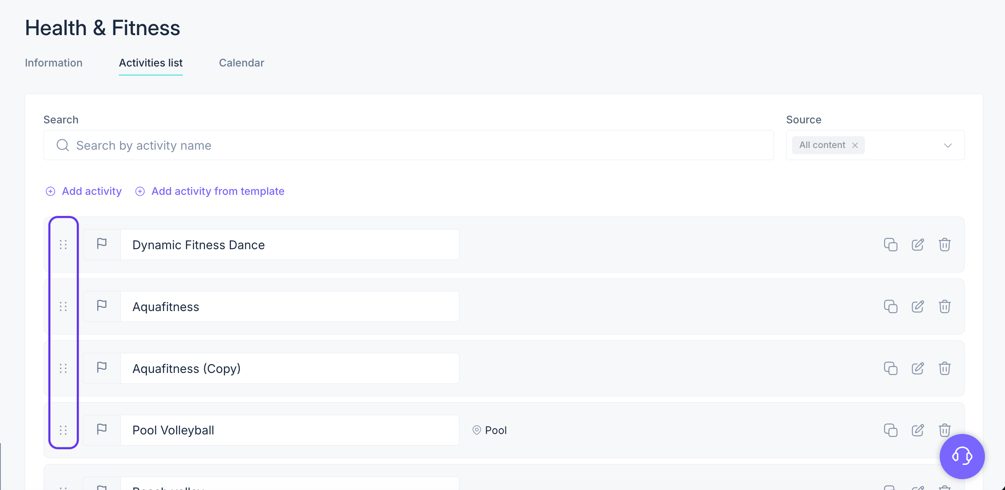Viewport: 1005px width, 490px height.
Task: Click the flag icon beside Aquafitness
Action: (x=101, y=306)
